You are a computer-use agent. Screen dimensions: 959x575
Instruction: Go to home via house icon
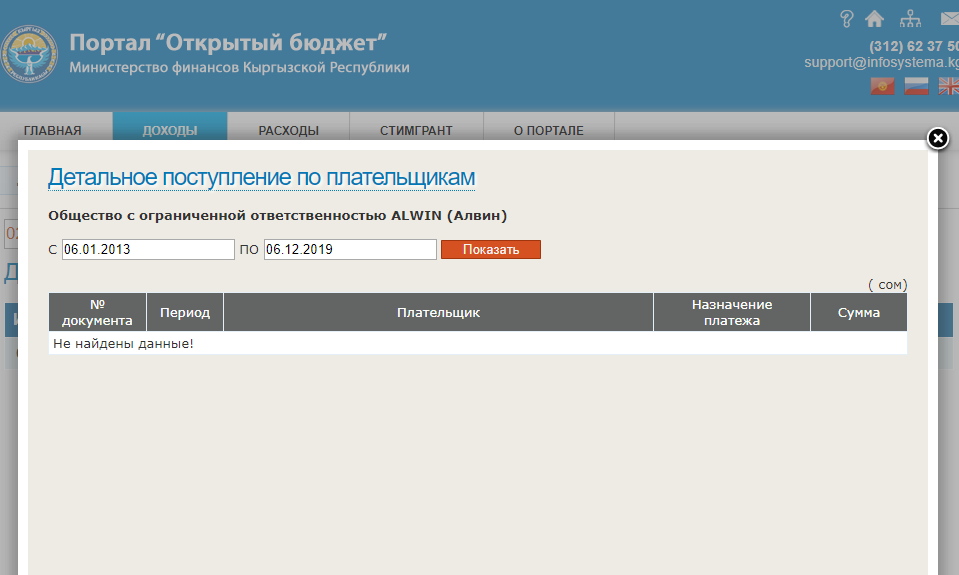click(875, 18)
